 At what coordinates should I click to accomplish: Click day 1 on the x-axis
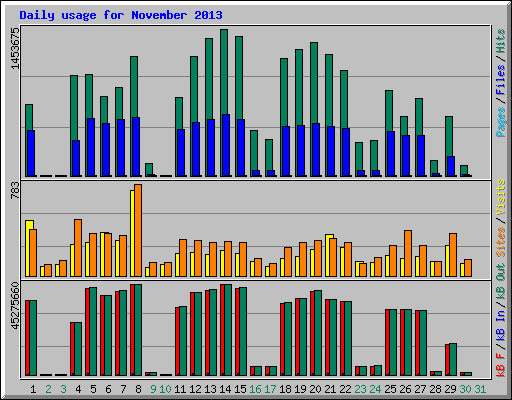[x=33, y=389]
